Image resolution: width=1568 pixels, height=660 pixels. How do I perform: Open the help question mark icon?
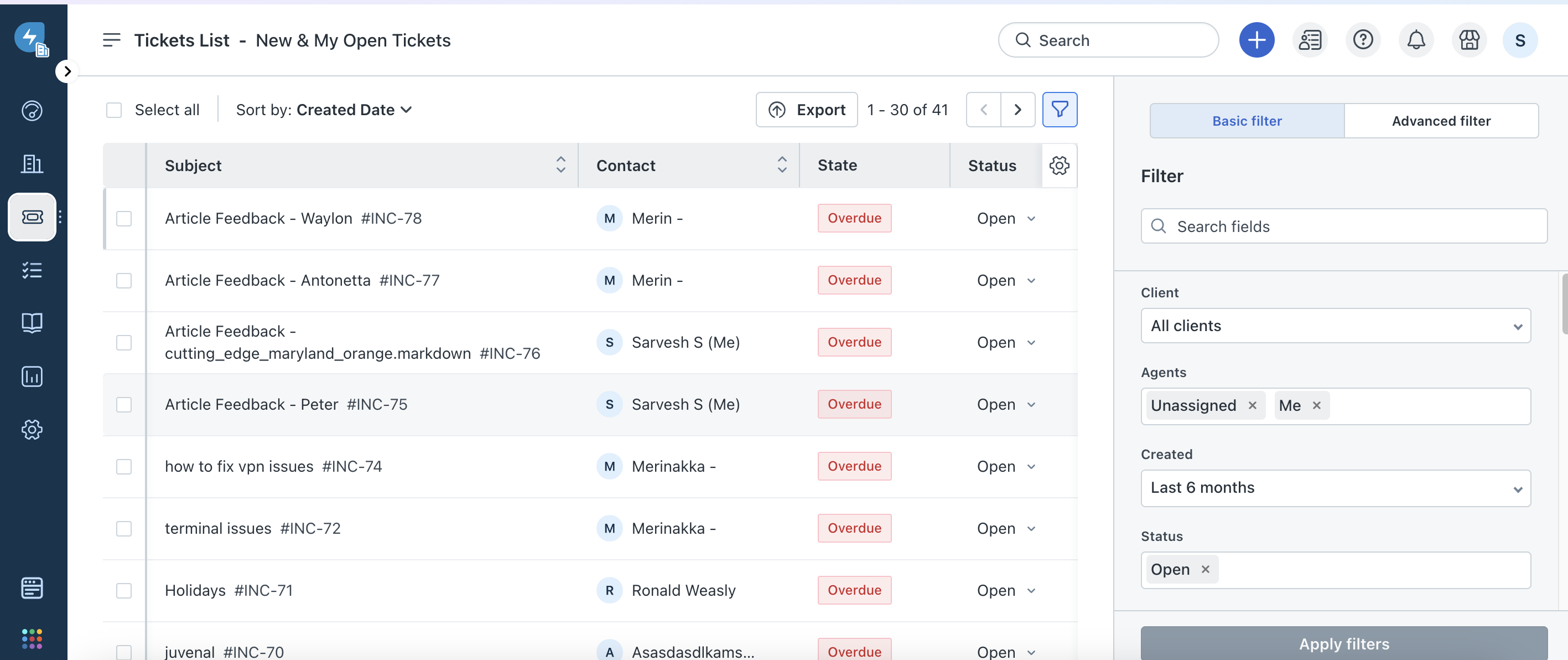[x=1362, y=40]
